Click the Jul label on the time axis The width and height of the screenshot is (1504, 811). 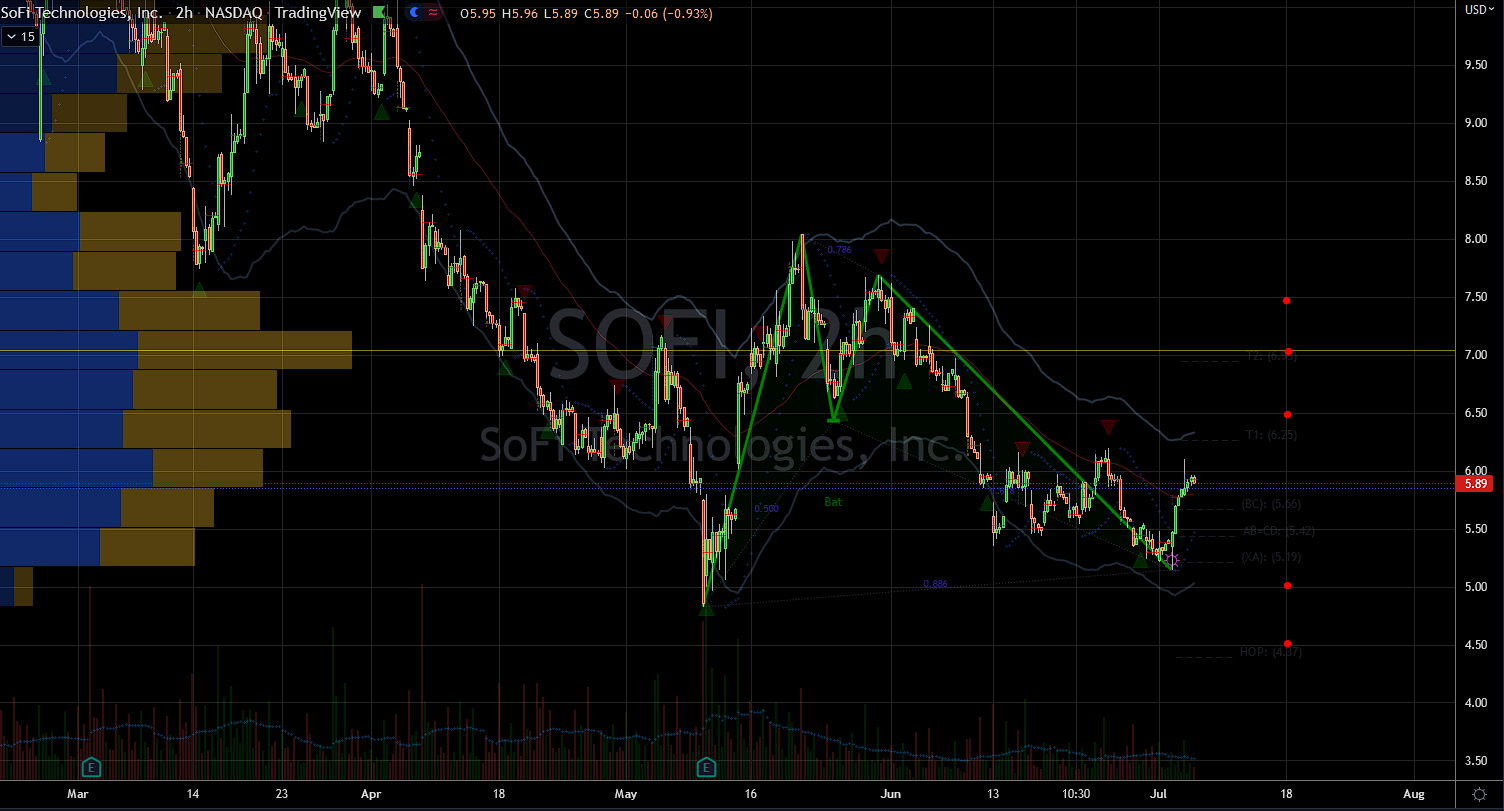(1157, 793)
